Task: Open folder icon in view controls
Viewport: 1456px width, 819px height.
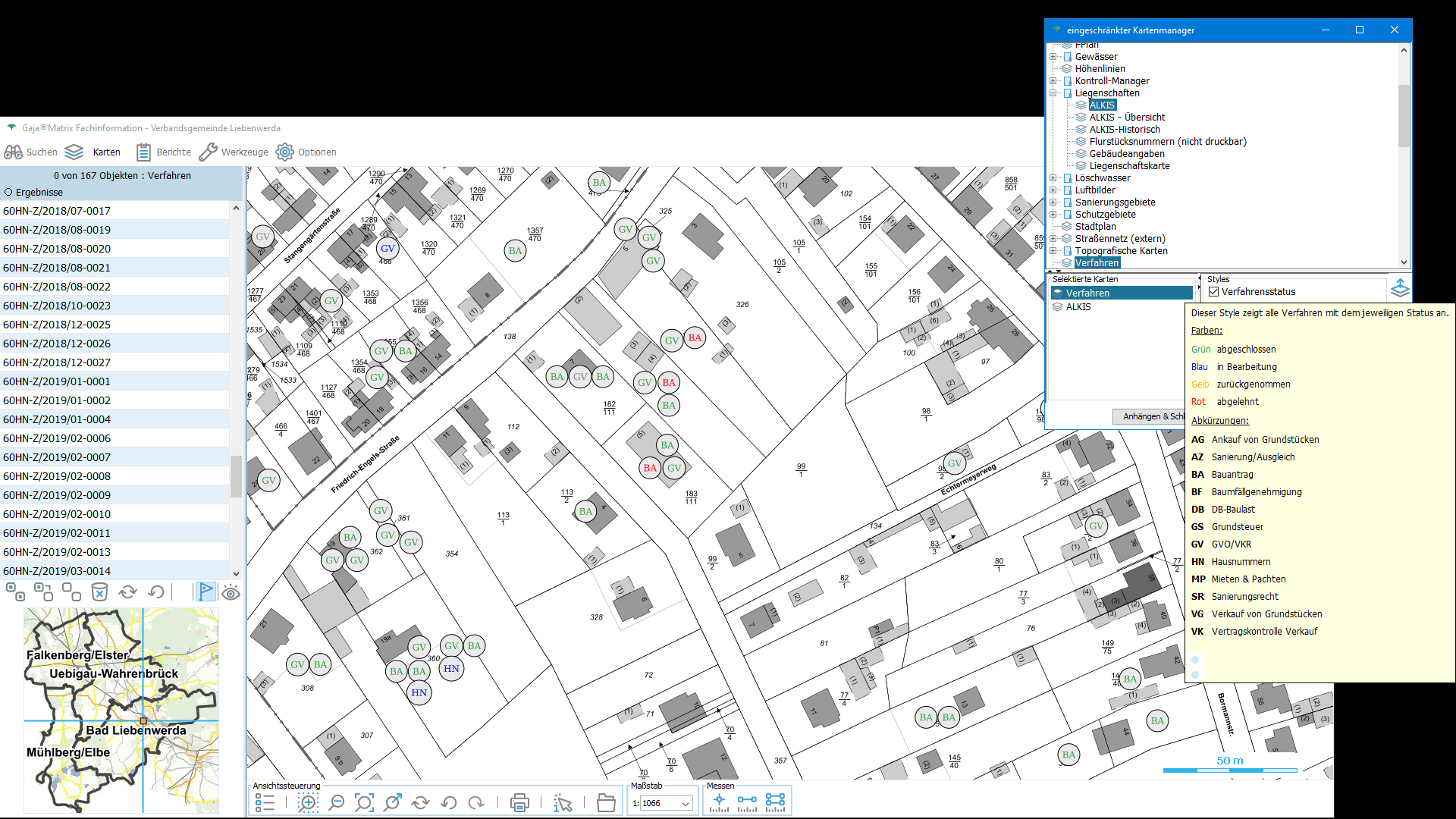Action: click(606, 802)
